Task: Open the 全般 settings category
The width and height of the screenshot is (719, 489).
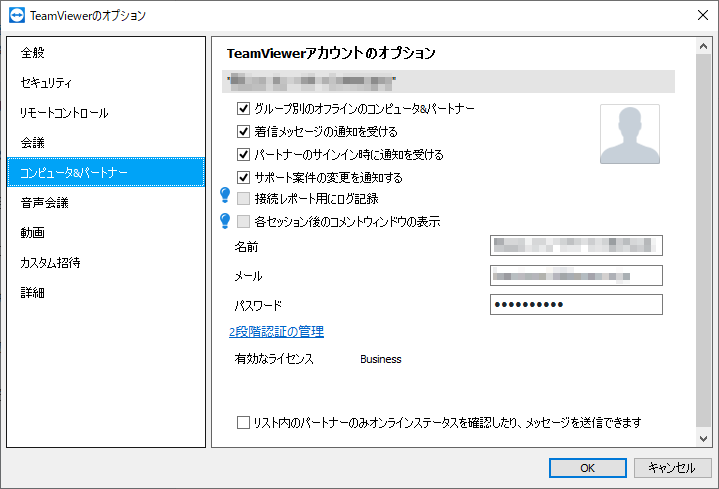Action: tap(106, 53)
